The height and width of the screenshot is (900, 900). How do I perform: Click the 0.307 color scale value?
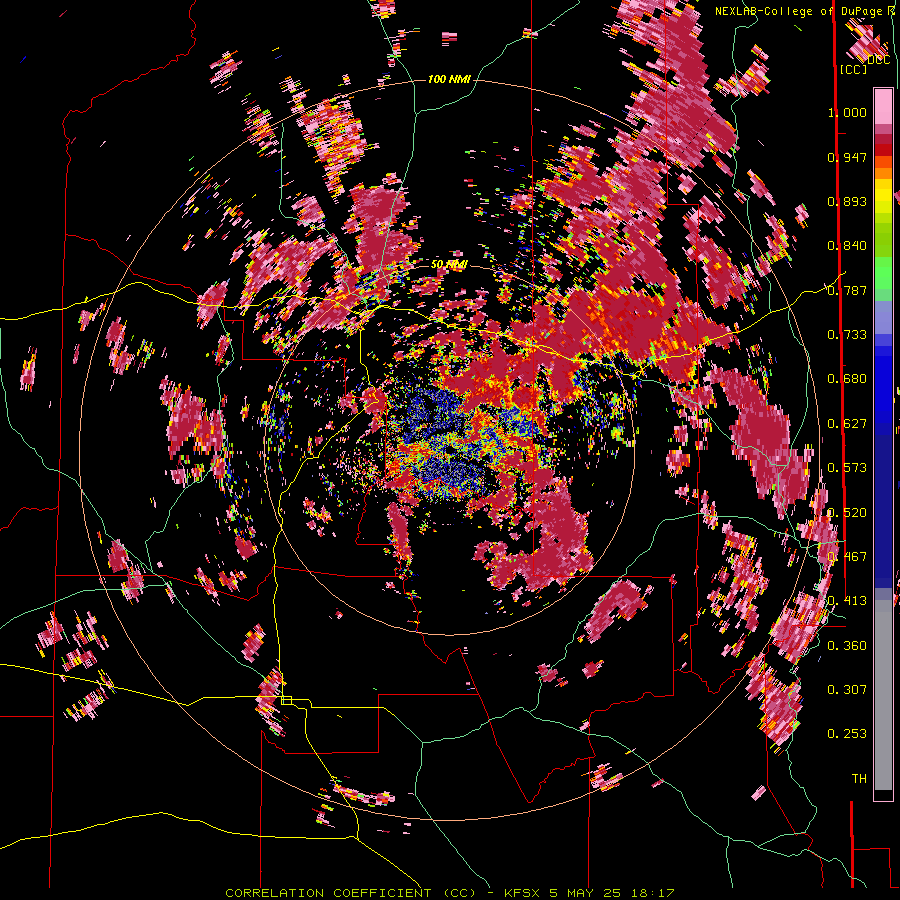tap(847, 690)
